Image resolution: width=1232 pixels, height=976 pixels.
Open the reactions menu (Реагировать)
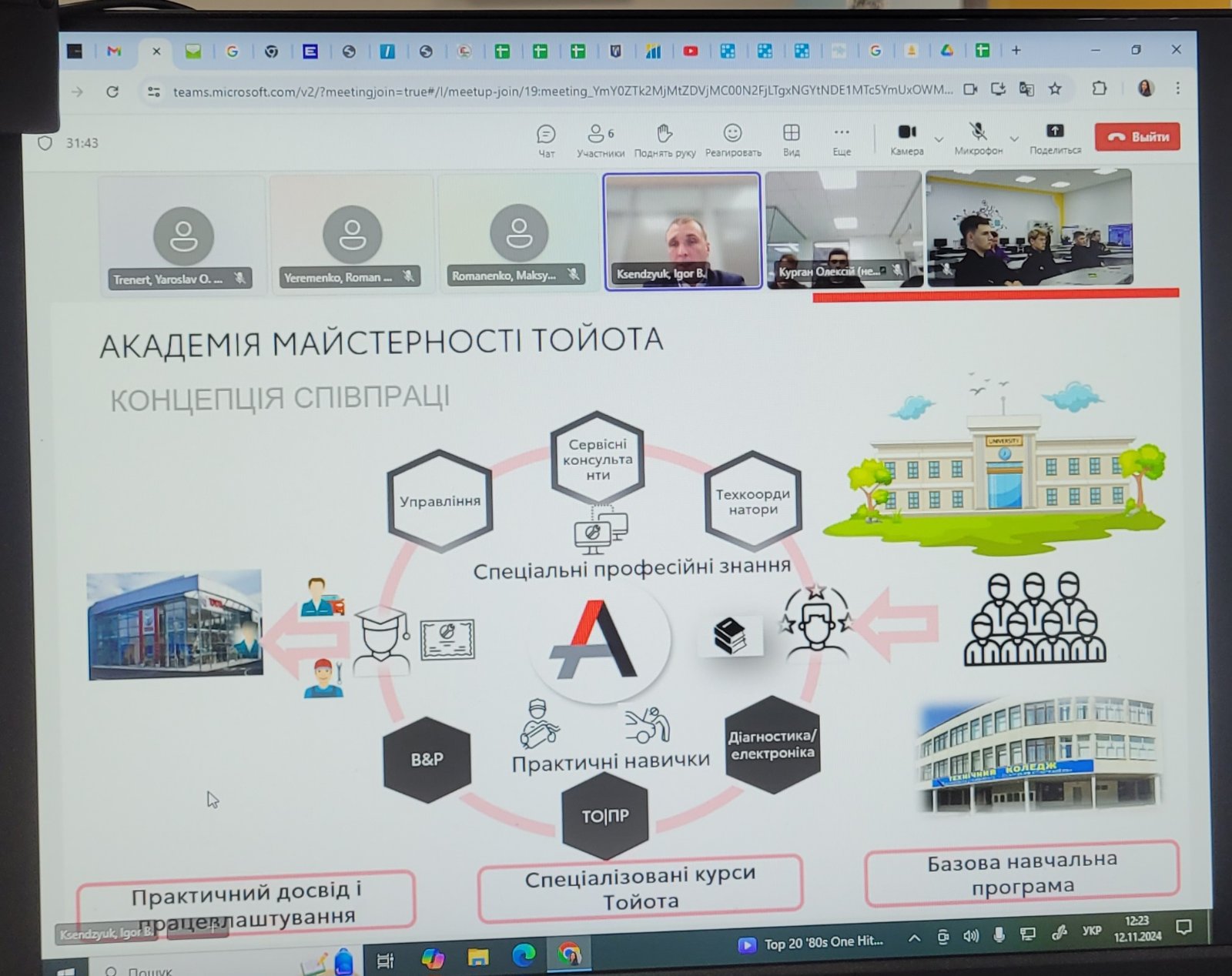(733, 140)
